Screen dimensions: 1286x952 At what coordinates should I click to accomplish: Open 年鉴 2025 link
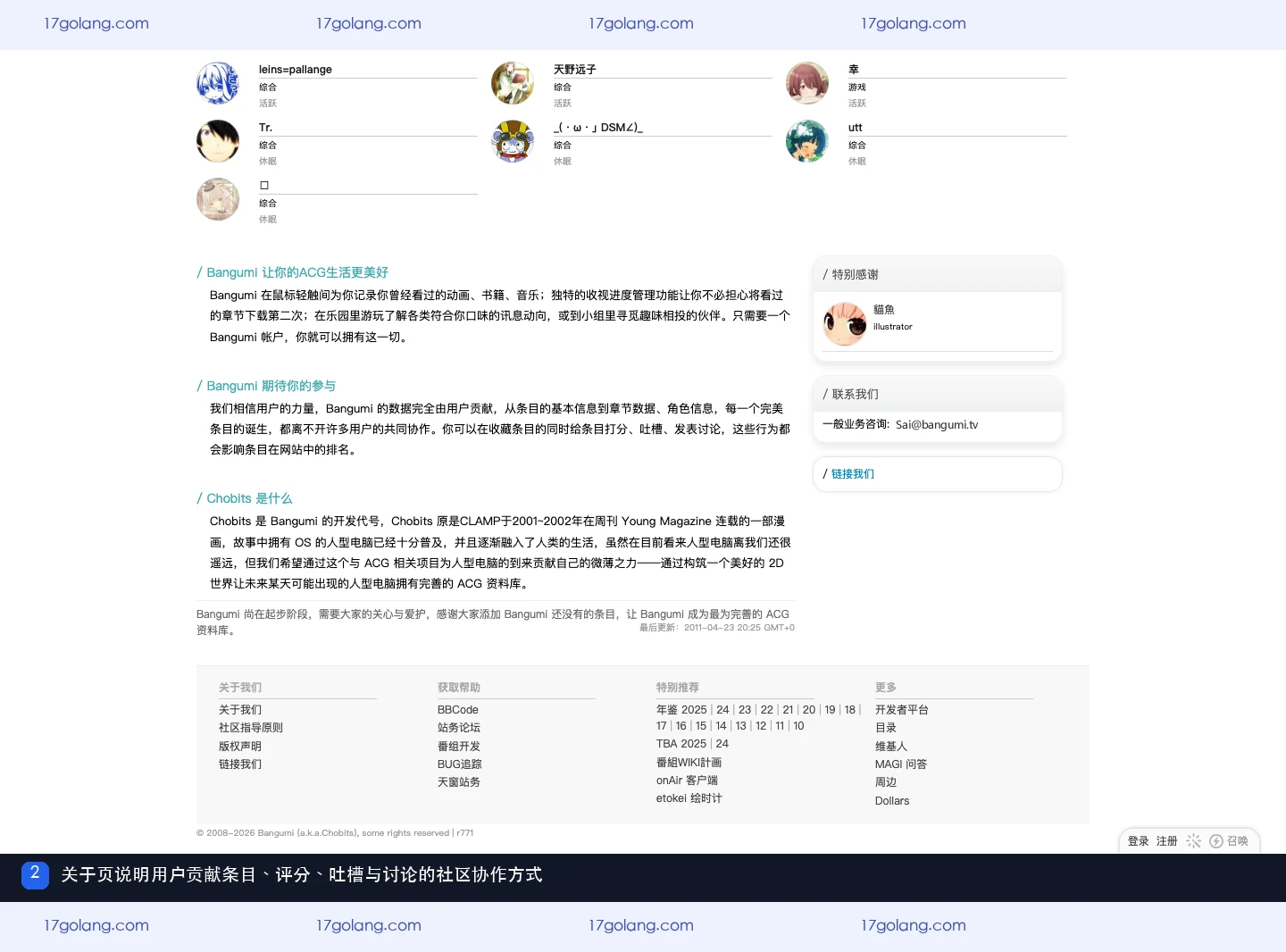(681, 710)
